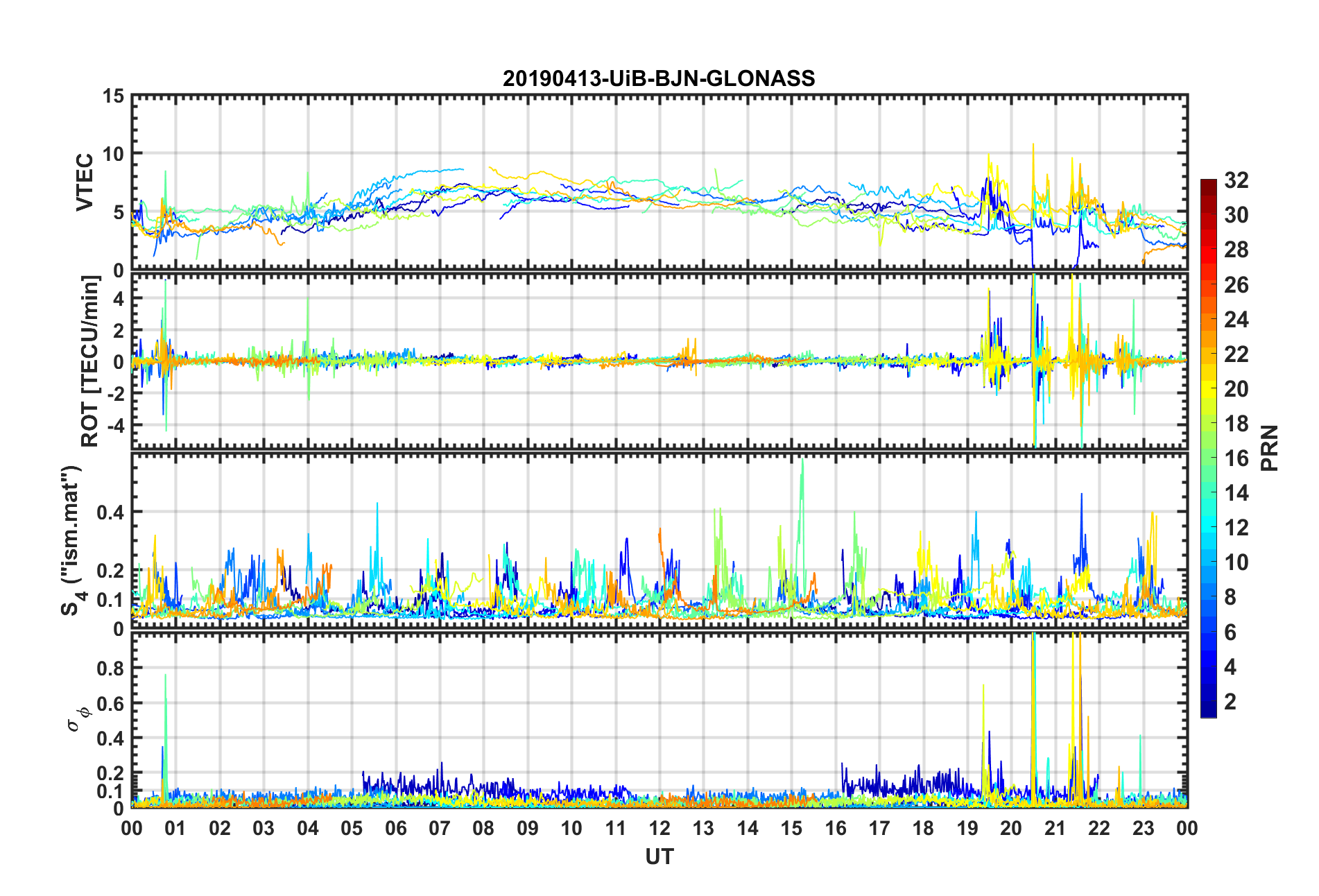Image resolution: width=1319 pixels, height=896 pixels.
Task: Click the x-axis tick label 09
Action: coord(528,828)
